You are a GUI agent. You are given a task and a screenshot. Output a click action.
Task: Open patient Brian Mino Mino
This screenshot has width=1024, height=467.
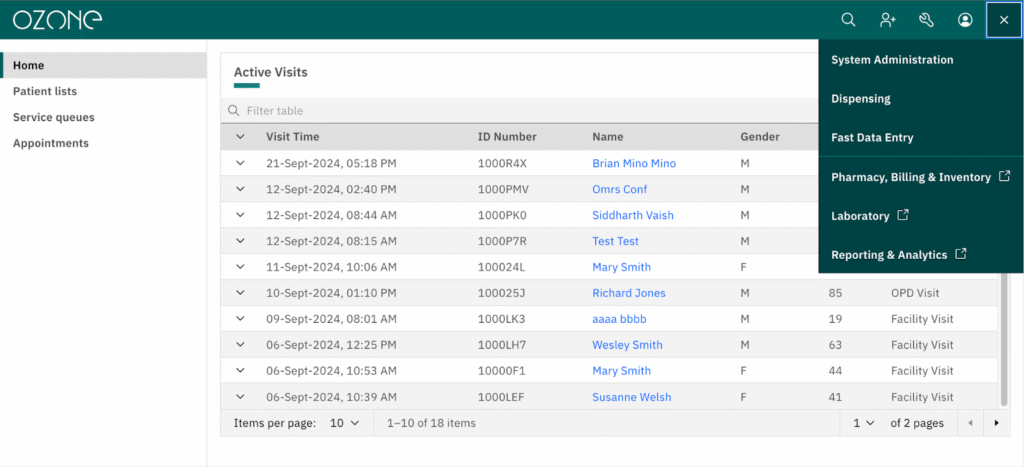tap(633, 163)
